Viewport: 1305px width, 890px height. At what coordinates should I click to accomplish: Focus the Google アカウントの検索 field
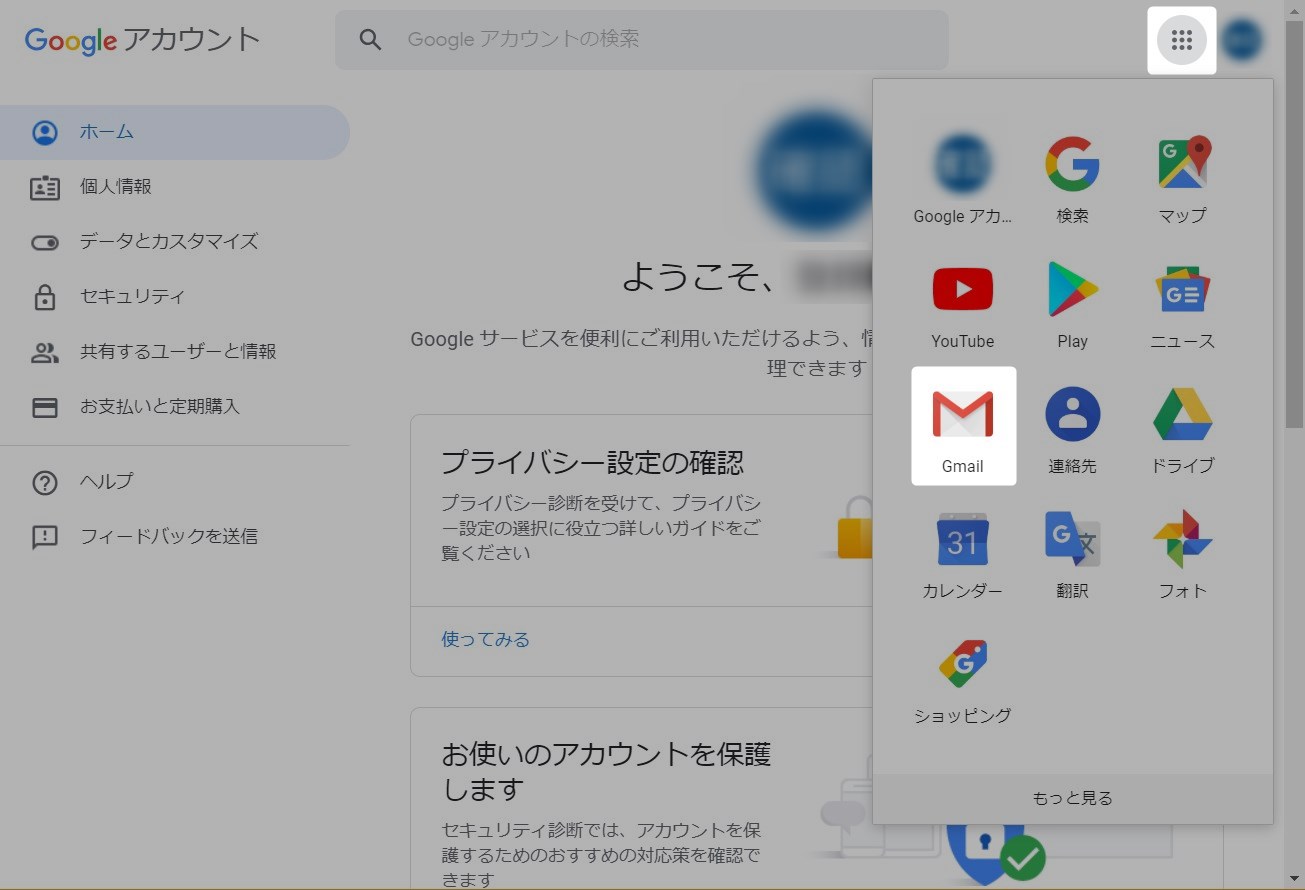[641, 40]
